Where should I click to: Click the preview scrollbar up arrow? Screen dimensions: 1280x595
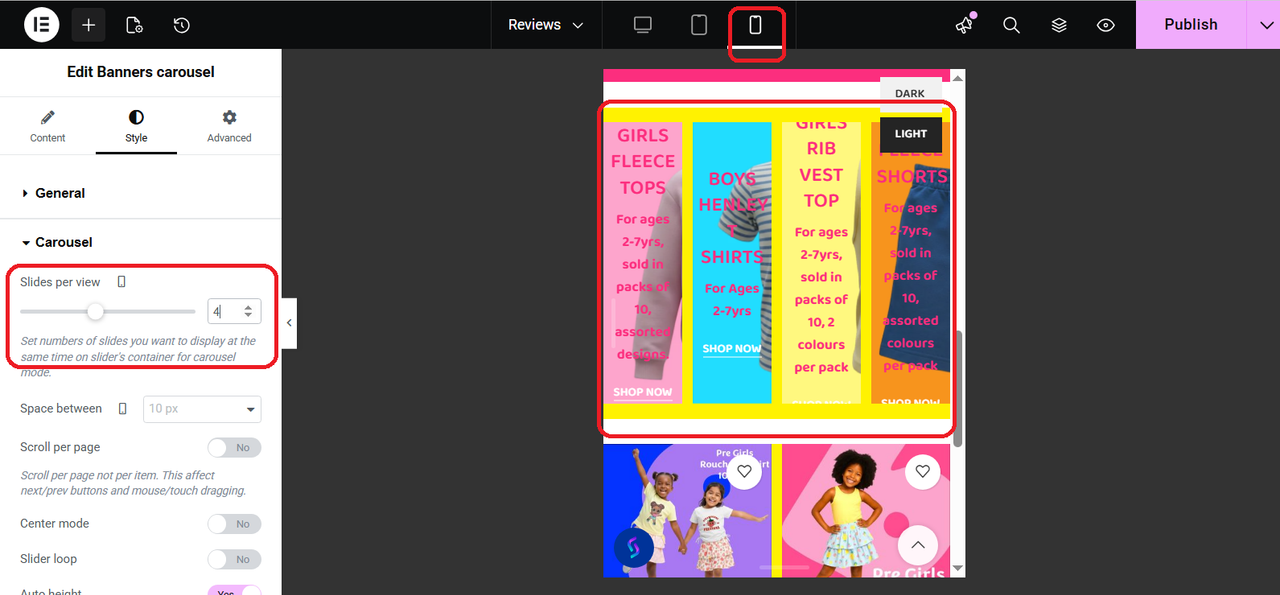pyautogui.click(x=958, y=77)
